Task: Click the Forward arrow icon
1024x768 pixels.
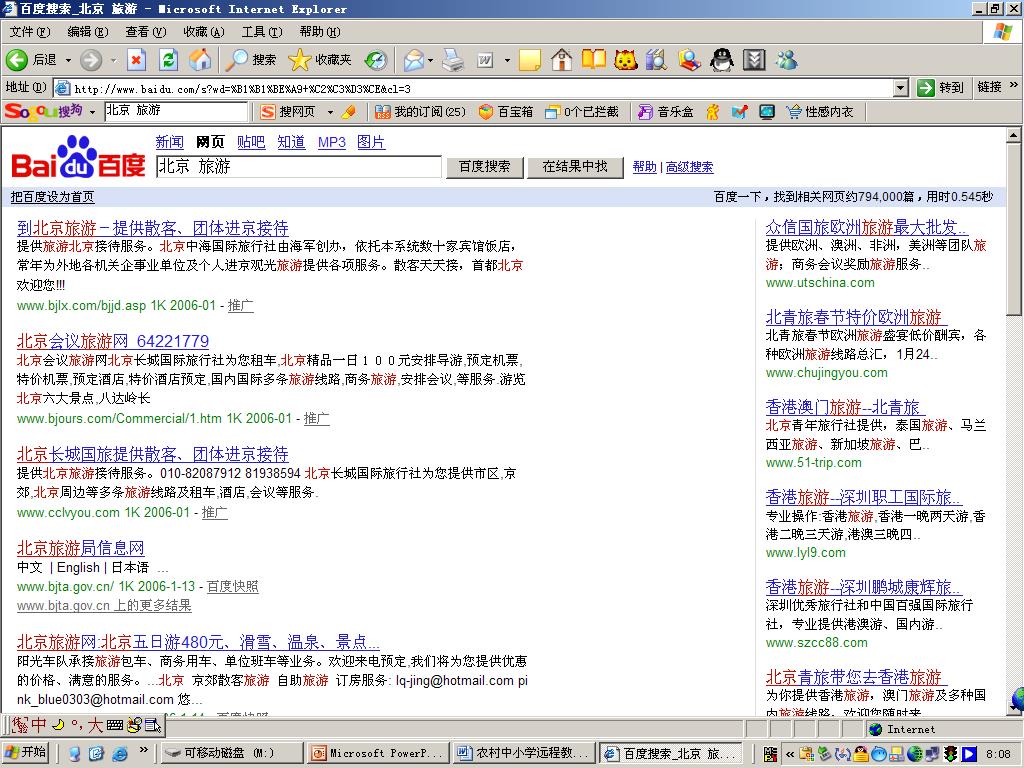Action: pyautogui.click(x=91, y=60)
